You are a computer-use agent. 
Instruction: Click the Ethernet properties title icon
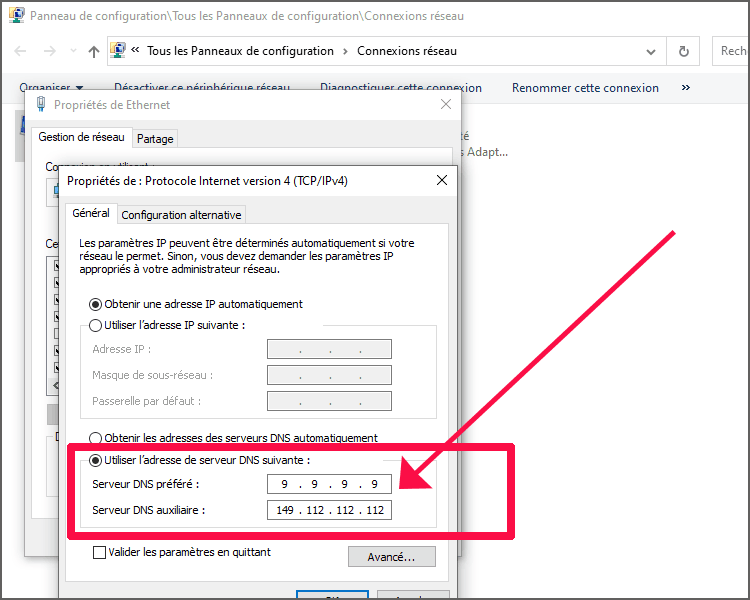click(x=41, y=104)
